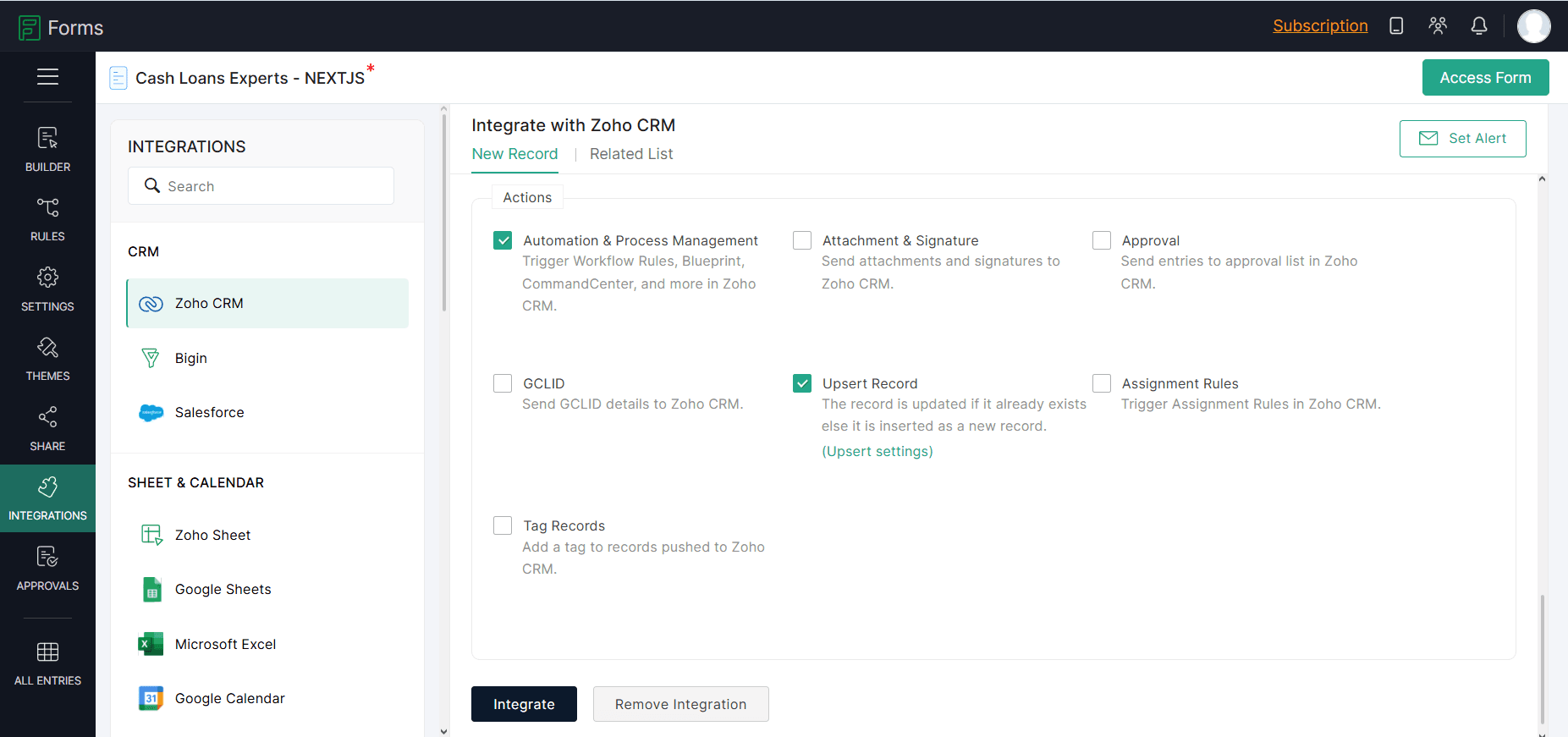Open the profile avatar menu
This screenshot has height=737, width=1568.
point(1533,26)
